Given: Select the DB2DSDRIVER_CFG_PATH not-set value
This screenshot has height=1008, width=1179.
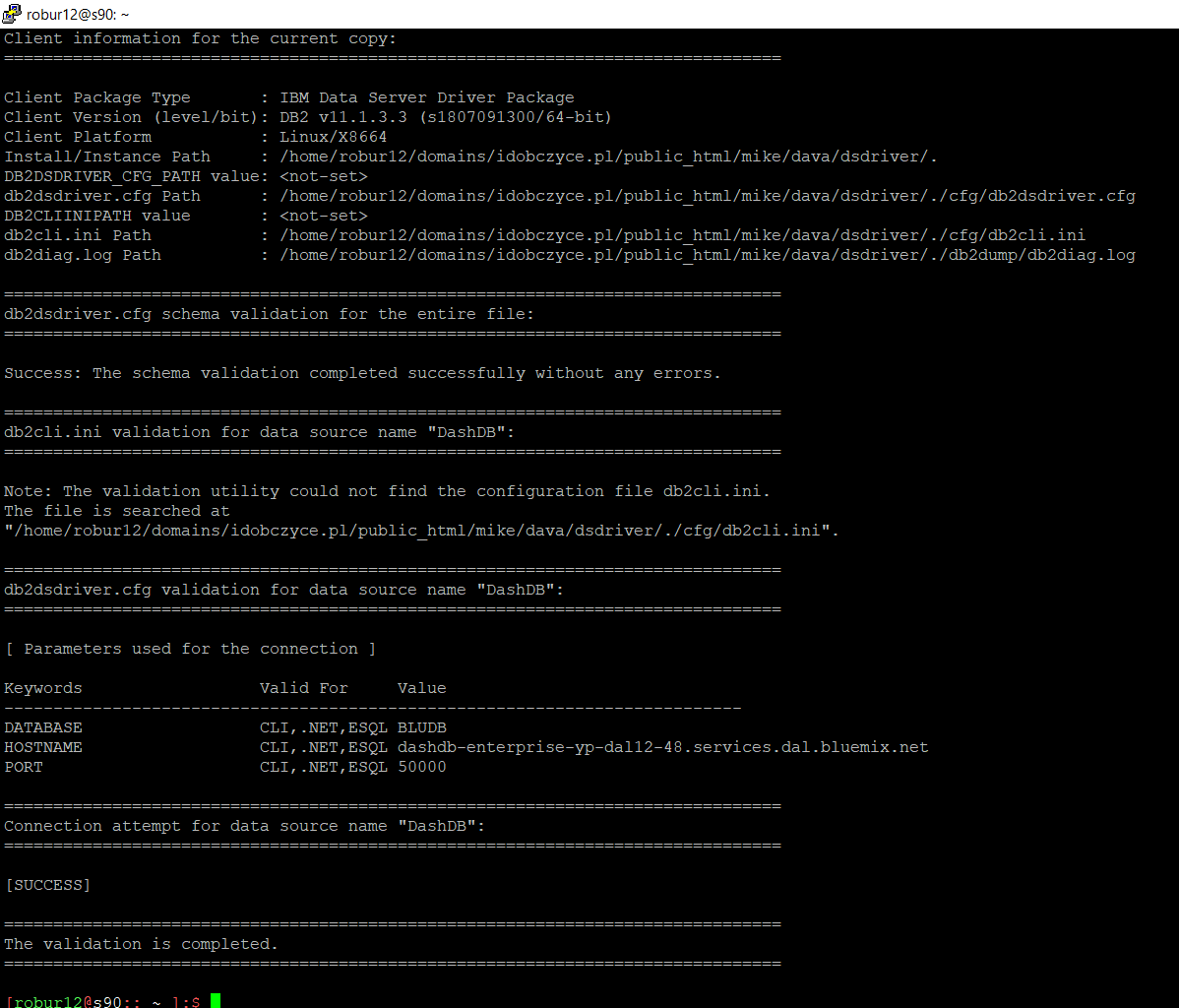Looking at the screenshot, I should (x=325, y=175).
